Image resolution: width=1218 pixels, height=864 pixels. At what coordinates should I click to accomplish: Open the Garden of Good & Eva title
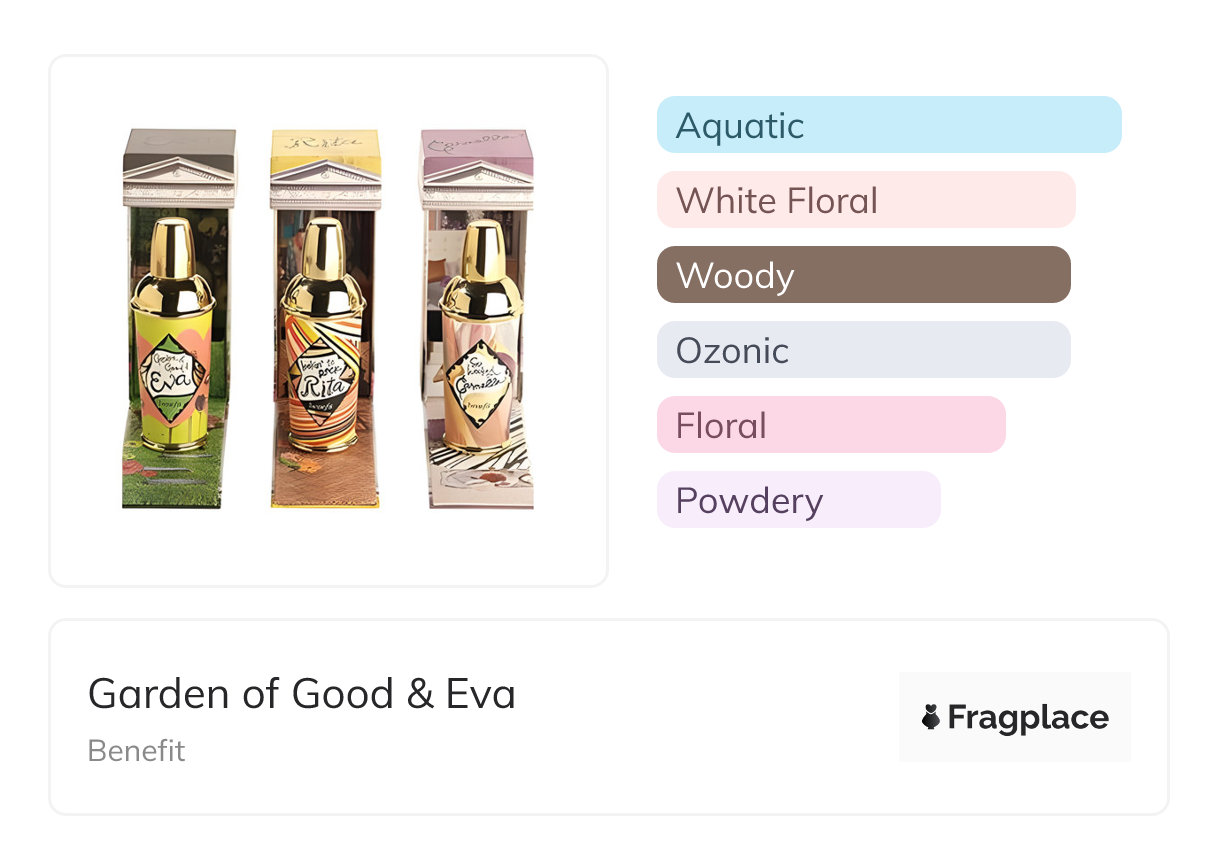302,693
